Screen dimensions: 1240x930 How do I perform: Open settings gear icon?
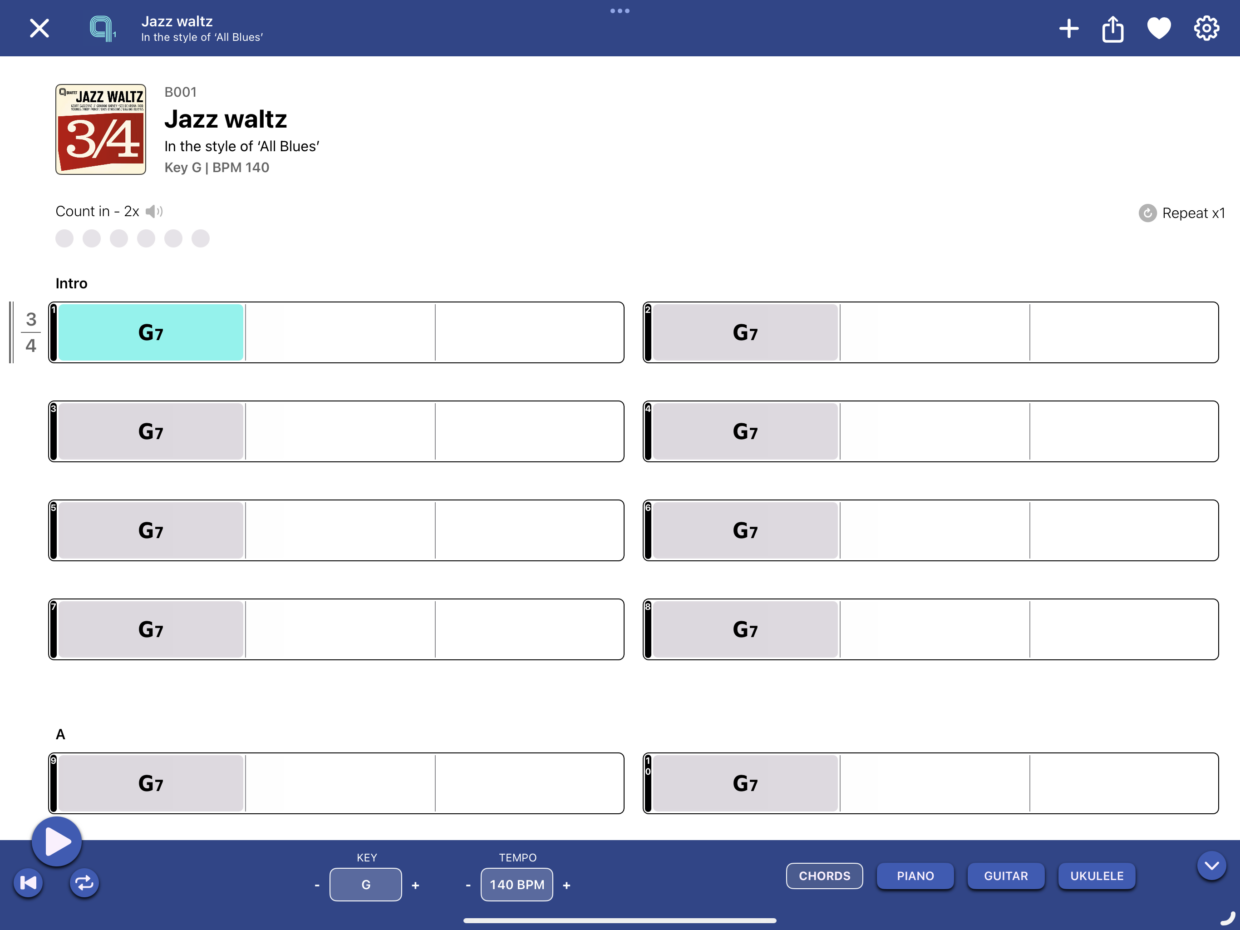point(1207,29)
